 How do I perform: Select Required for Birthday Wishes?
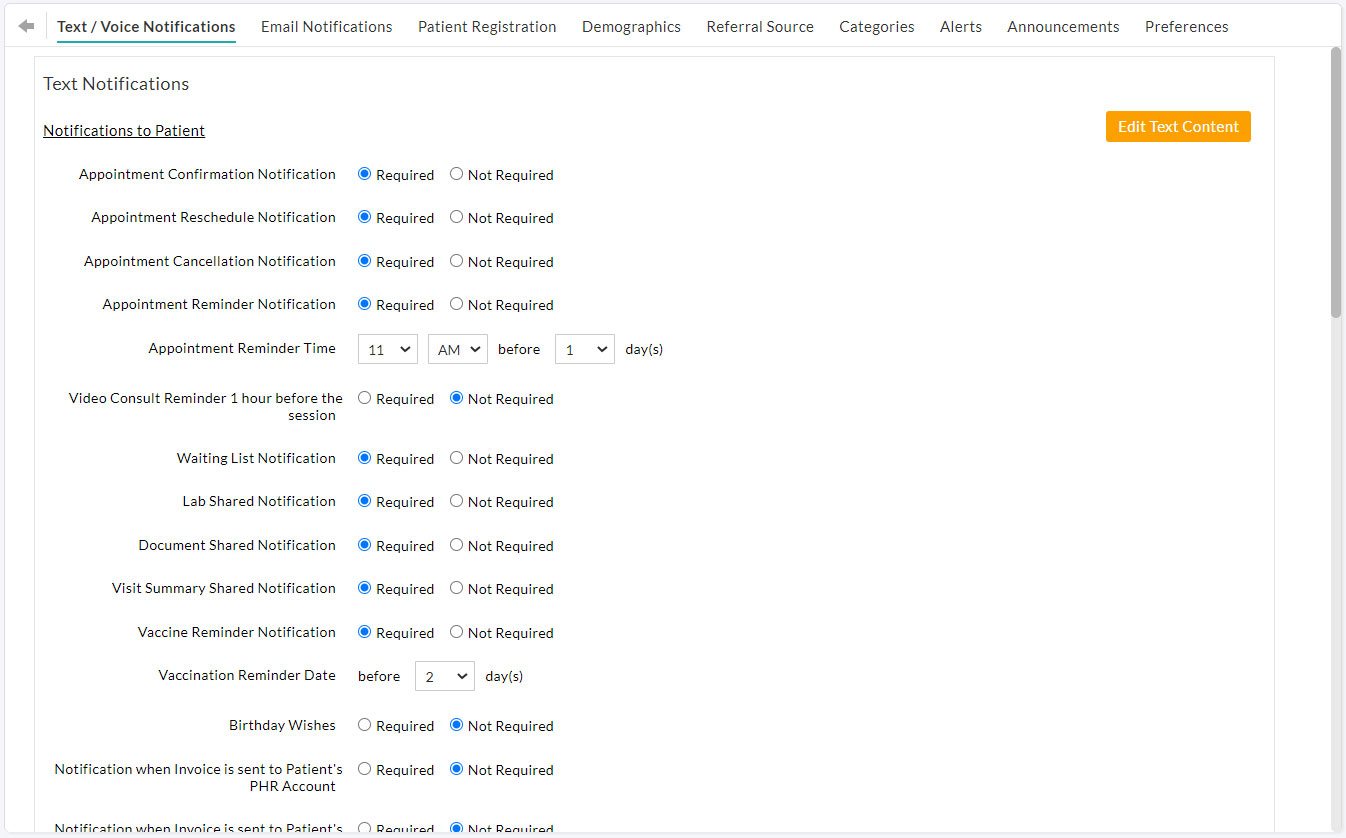coord(365,725)
